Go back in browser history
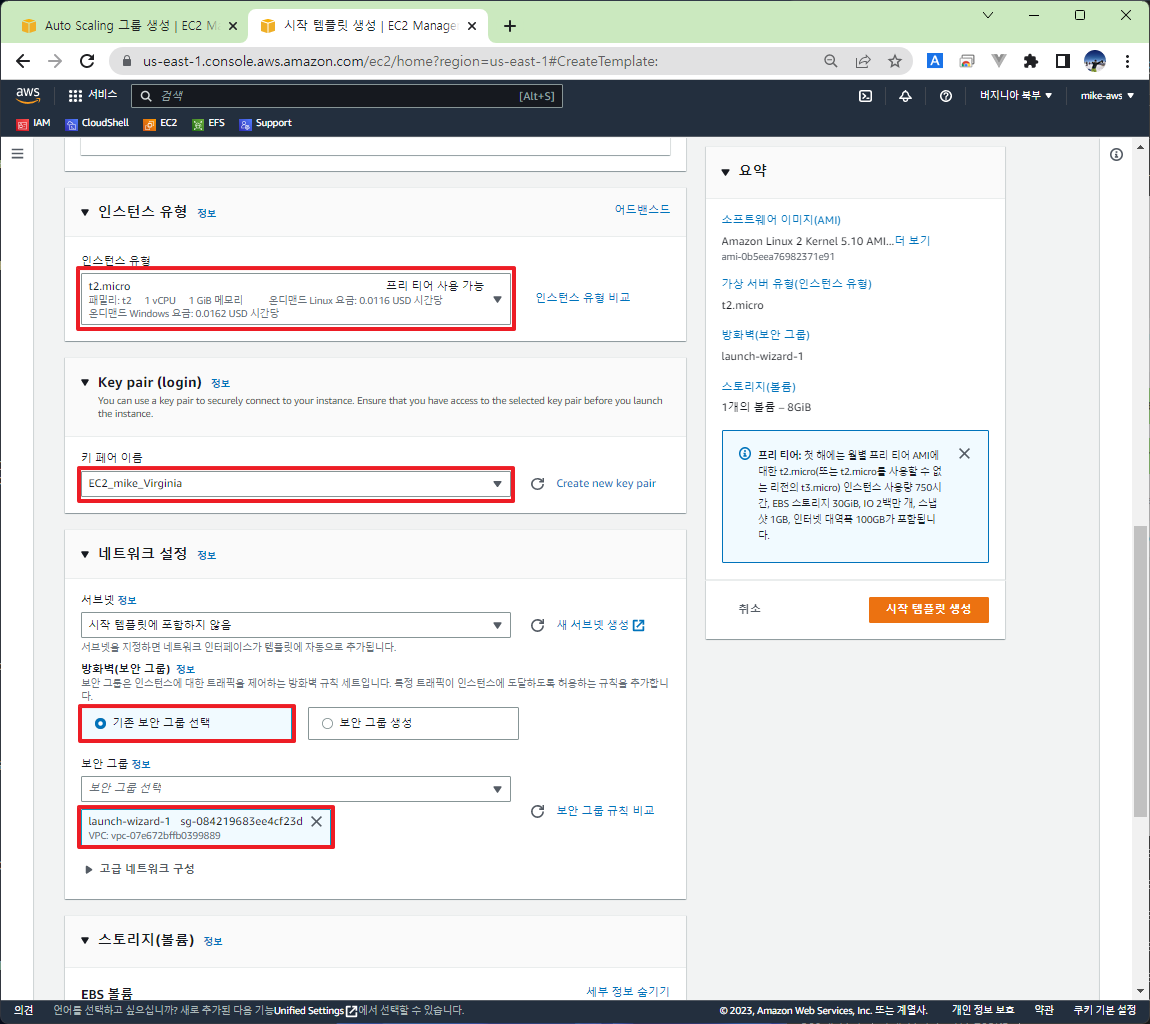This screenshot has height=1024, width=1150. (x=23, y=61)
